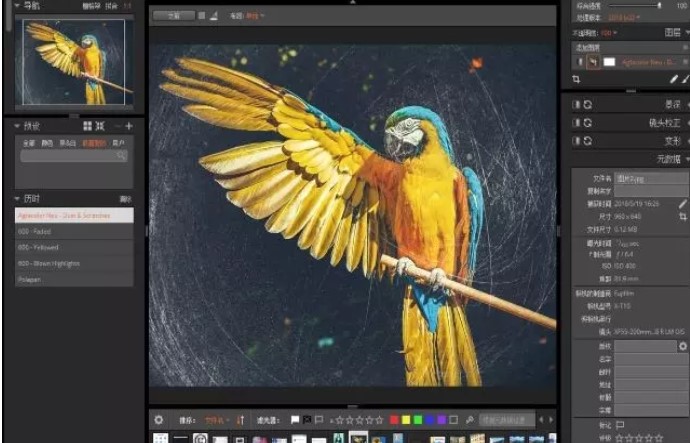Click the 主窗 button above the image
The image size is (690, 443).
(x=174, y=16)
